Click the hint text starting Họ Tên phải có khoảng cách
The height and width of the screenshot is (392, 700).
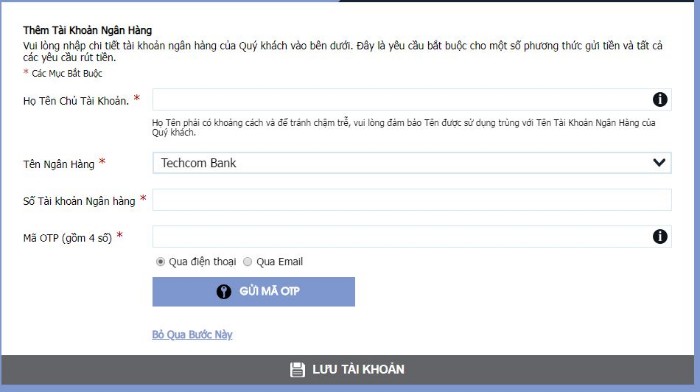pyautogui.click(x=404, y=127)
